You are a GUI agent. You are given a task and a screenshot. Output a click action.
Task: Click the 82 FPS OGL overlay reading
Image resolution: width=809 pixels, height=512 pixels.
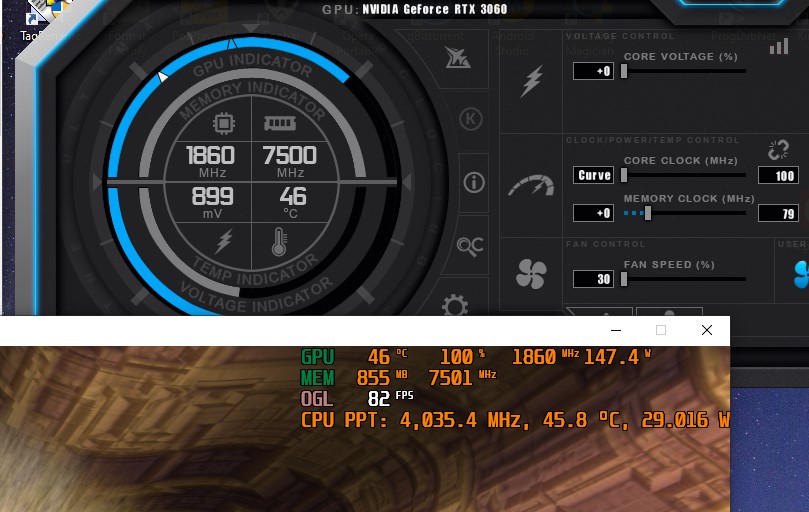point(390,398)
